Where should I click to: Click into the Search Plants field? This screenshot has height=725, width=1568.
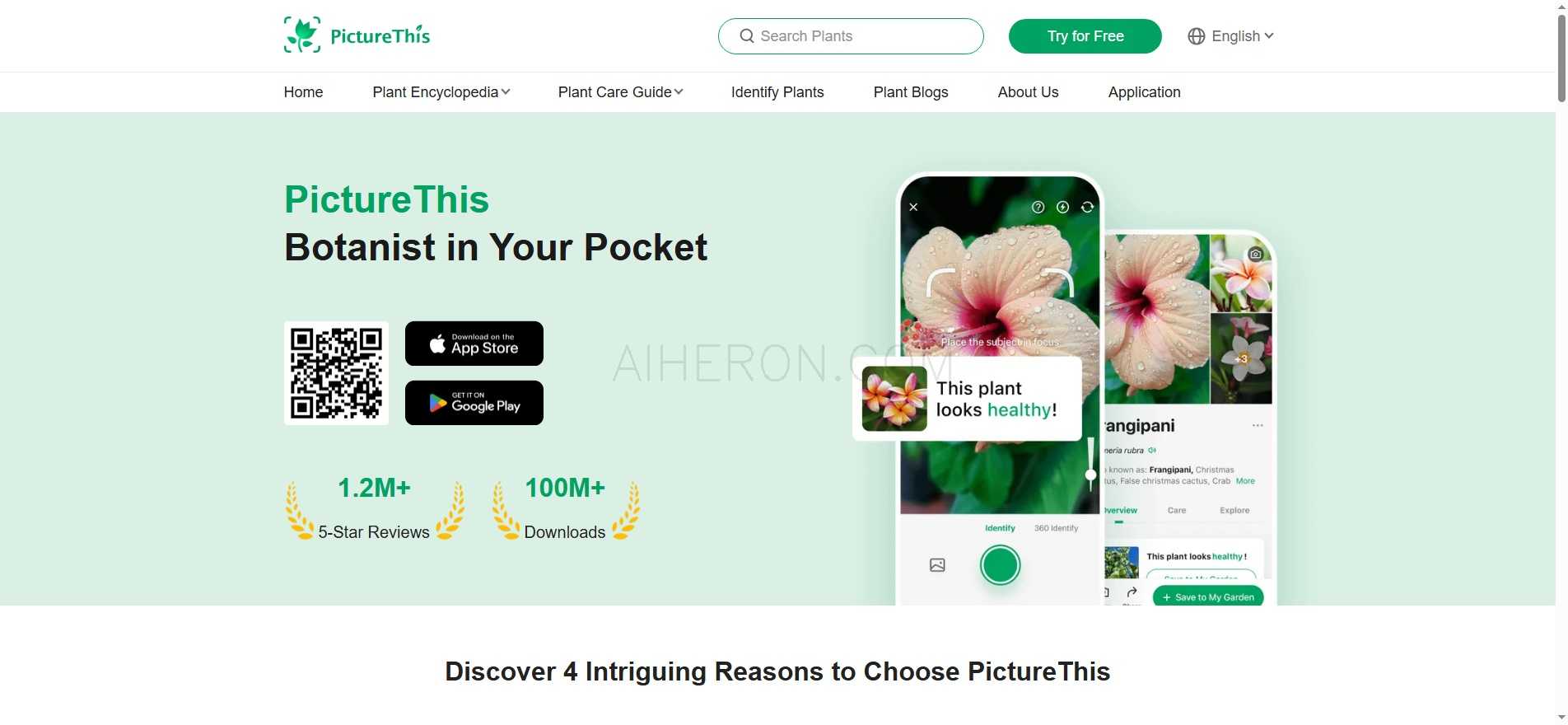(x=851, y=36)
